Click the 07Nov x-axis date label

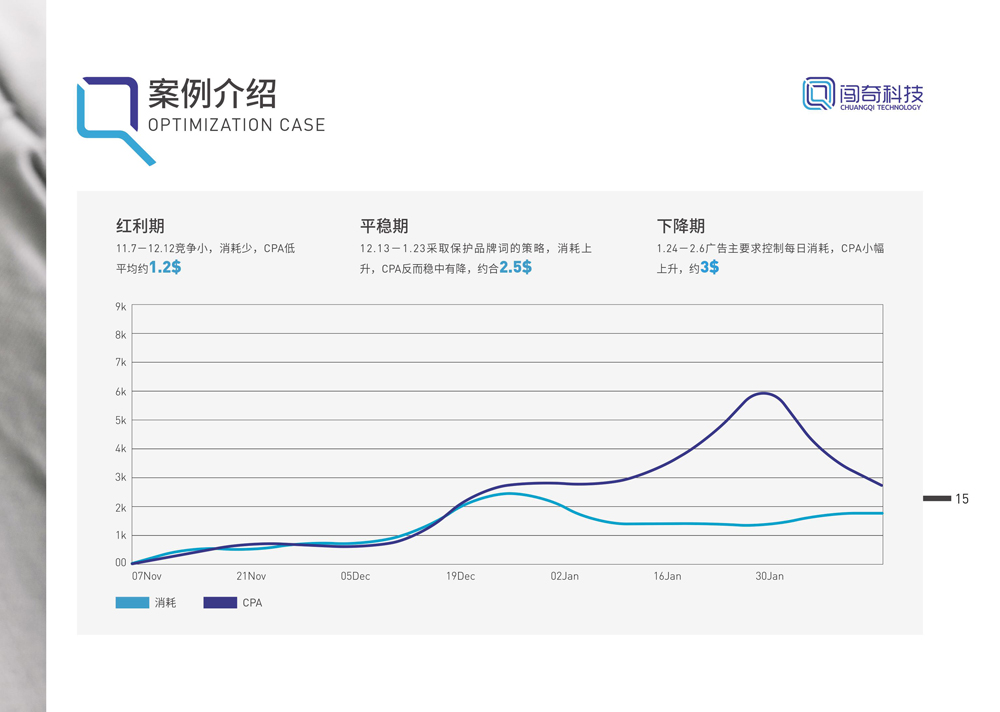[x=147, y=576]
